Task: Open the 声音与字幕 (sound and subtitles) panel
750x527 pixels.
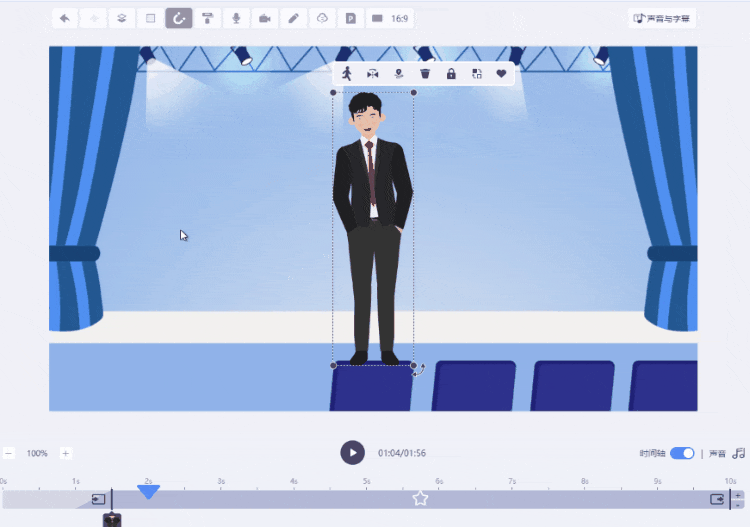Action: (x=662, y=19)
